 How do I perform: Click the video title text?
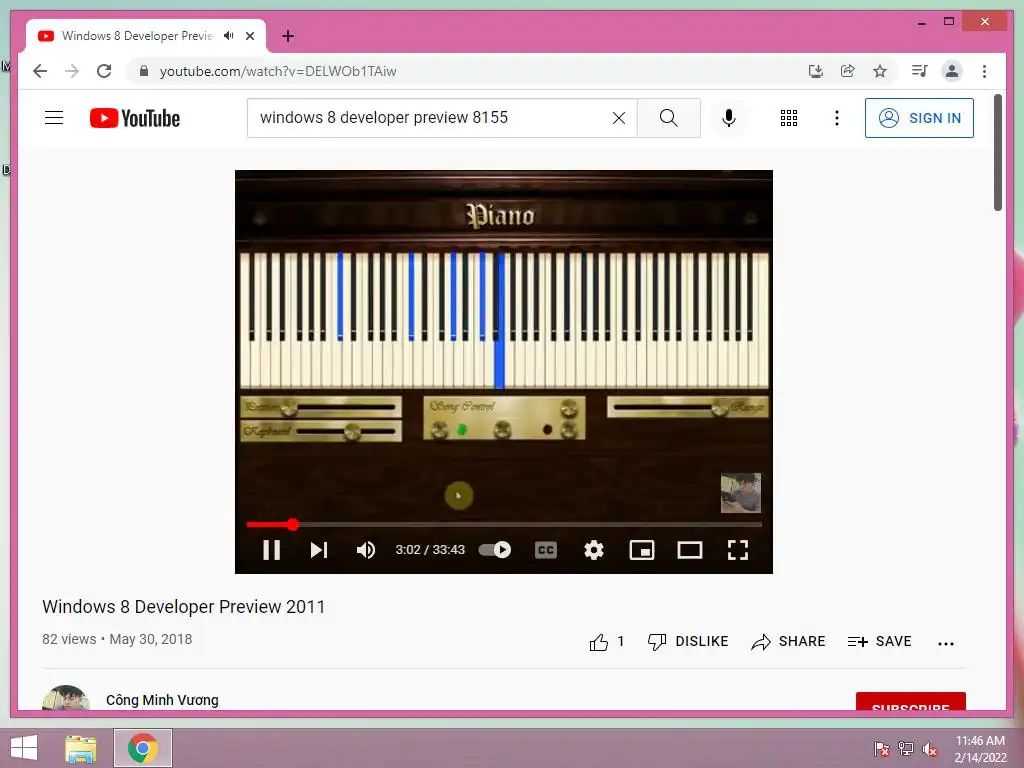click(x=184, y=607)
